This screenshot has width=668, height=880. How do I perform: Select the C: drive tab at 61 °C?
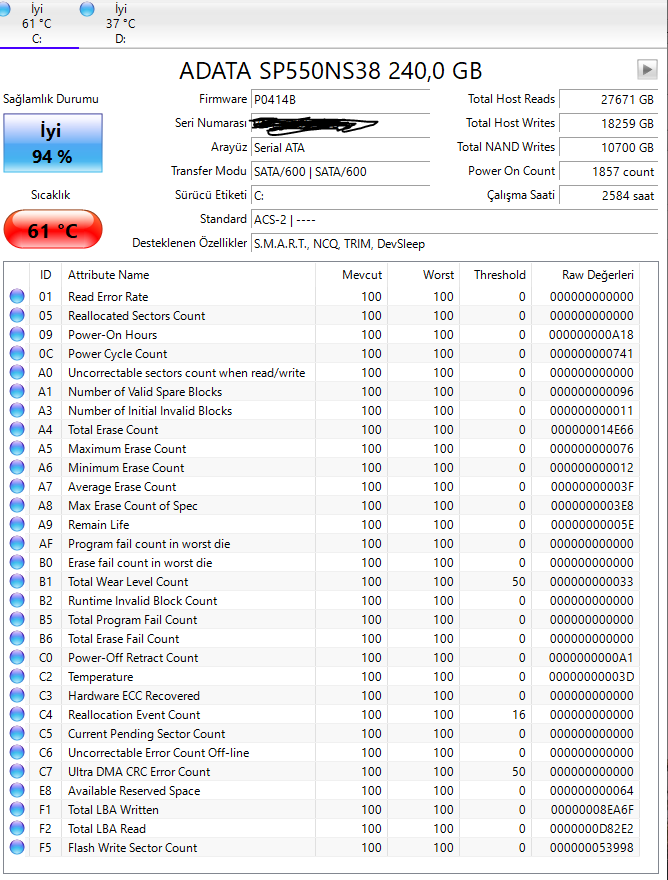pyautogui.click(x=36, y=24)
